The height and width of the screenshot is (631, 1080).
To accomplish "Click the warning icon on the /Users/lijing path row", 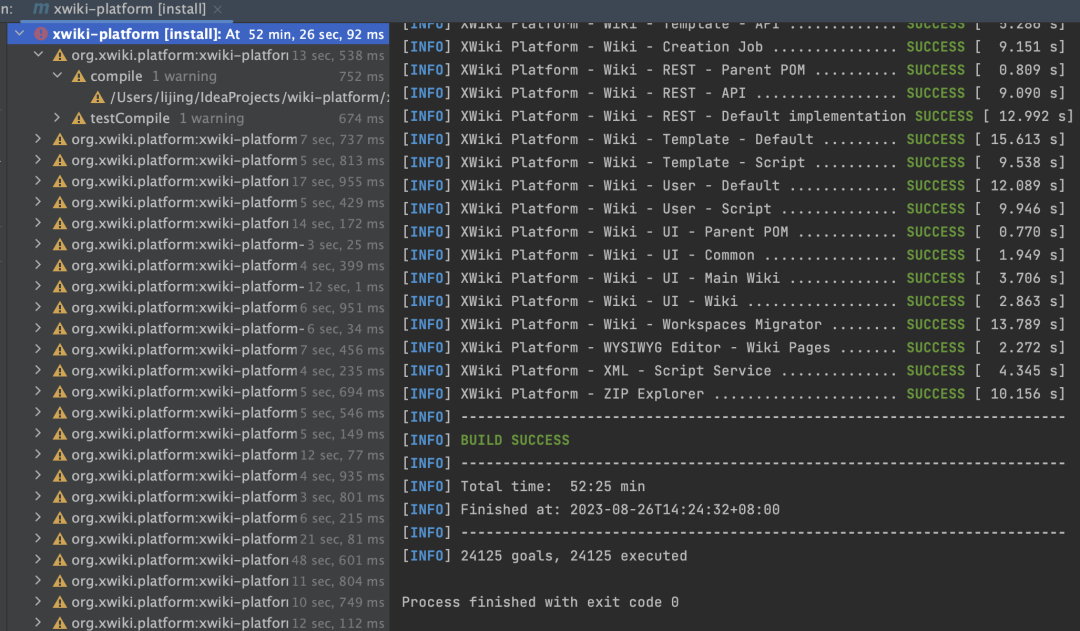I will point(98,97).
